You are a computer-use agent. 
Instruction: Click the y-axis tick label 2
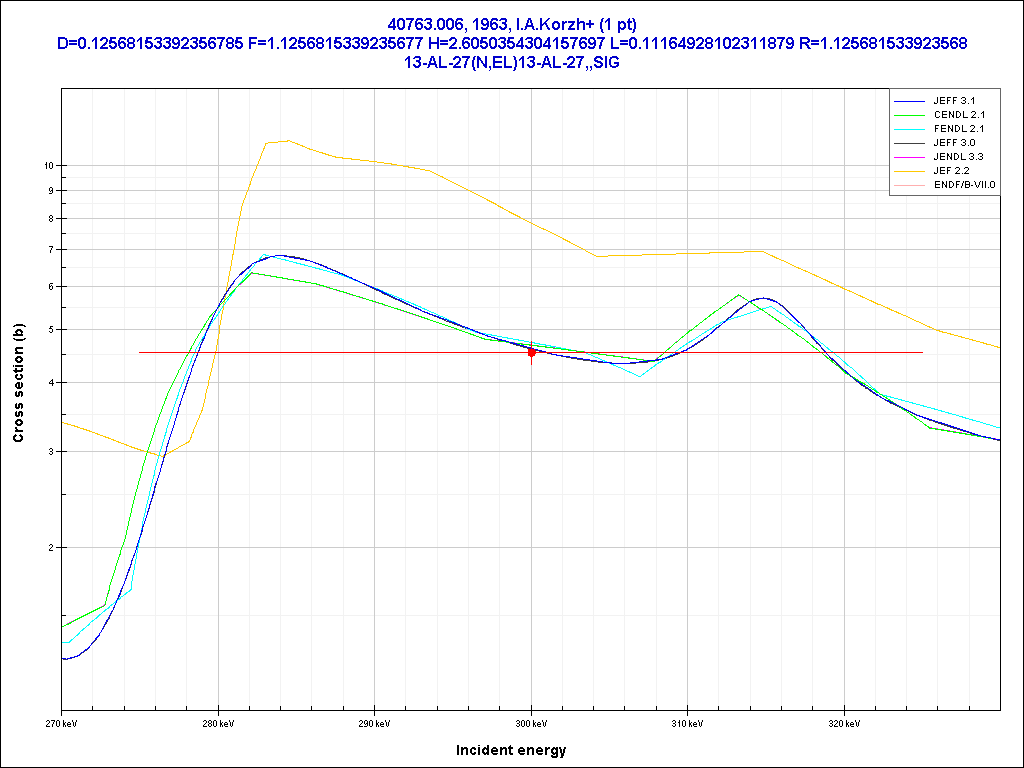pyautogui.click(x=51, y=548)
